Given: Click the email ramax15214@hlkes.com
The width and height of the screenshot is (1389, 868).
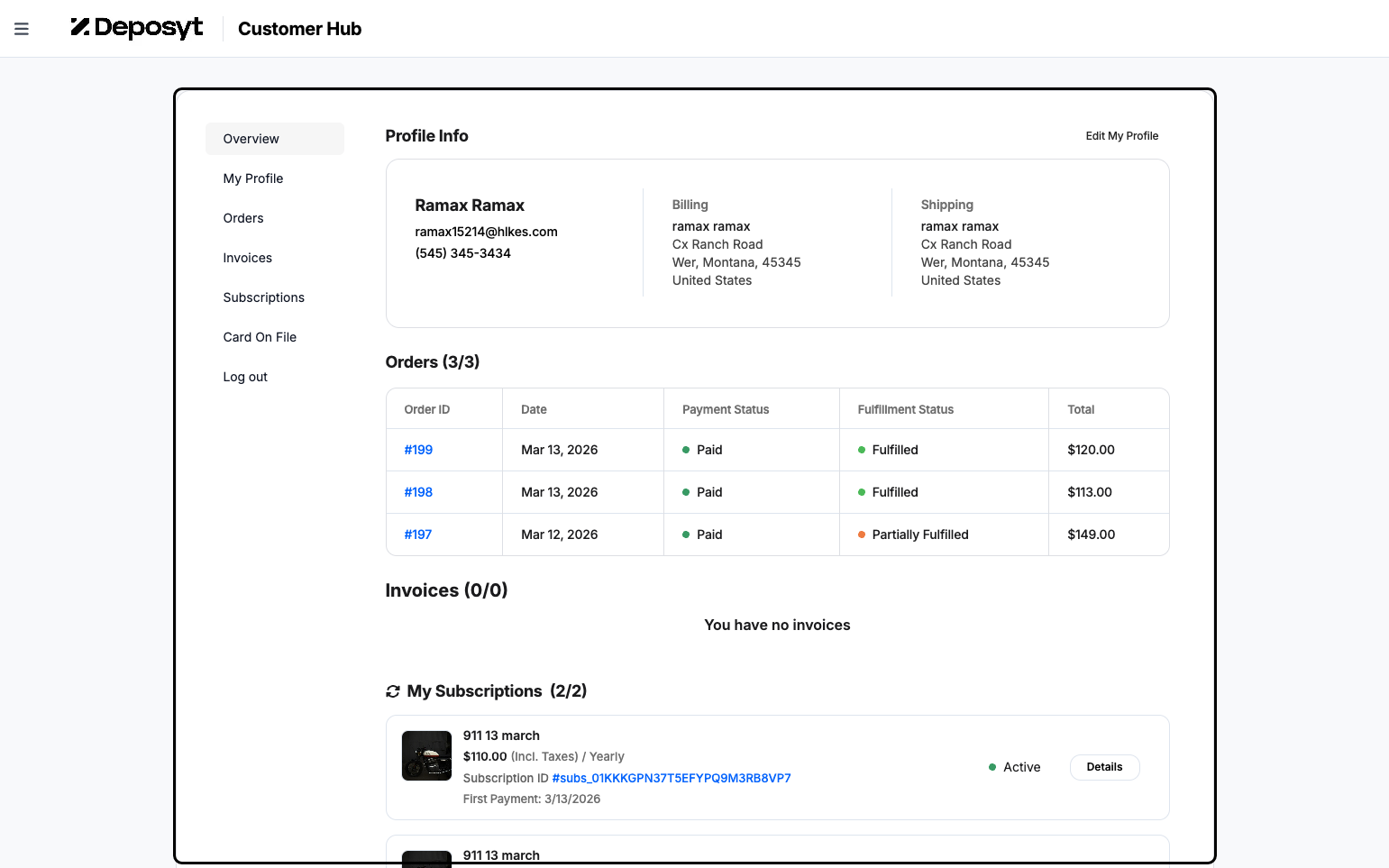Looking at the screenshot, I should tap(487, 232).
